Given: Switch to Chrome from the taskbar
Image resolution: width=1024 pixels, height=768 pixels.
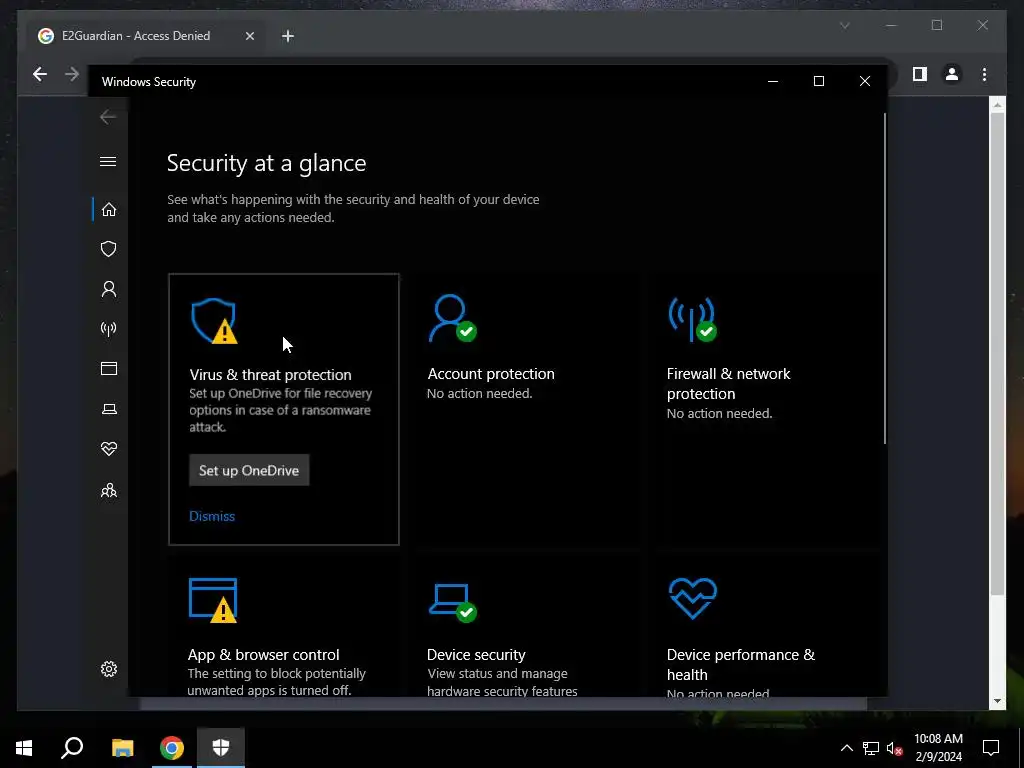Looking at the screenshot, I should click(x=172, y=748).
